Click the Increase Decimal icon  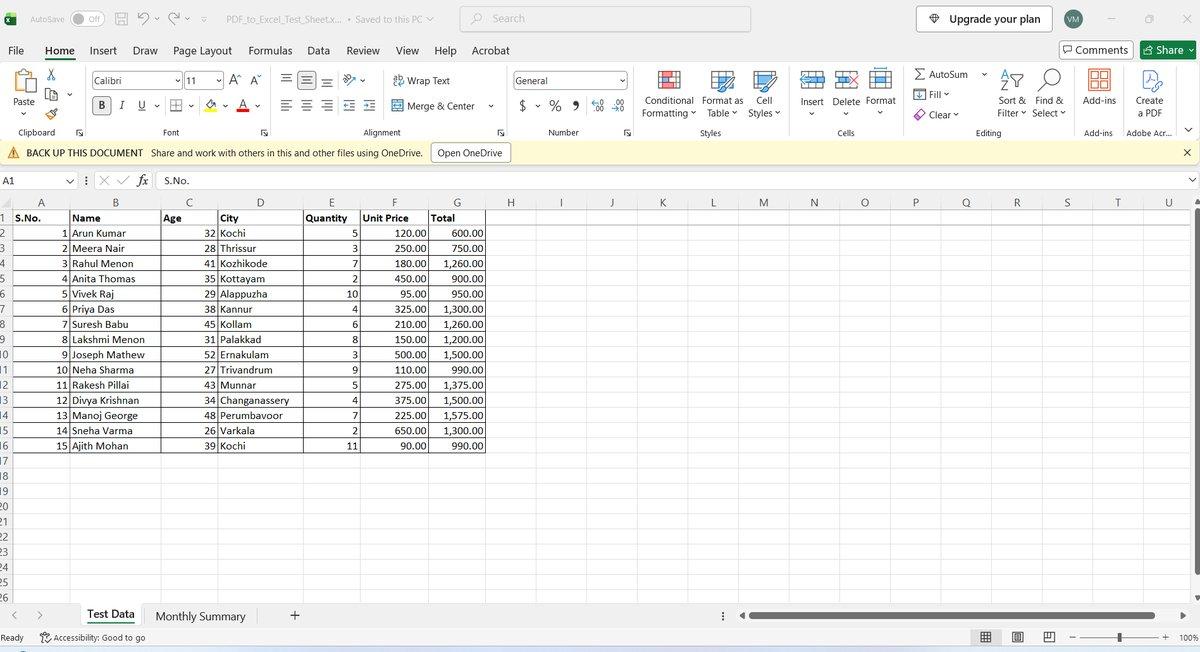pyautogui.click(x=598, y=106)
